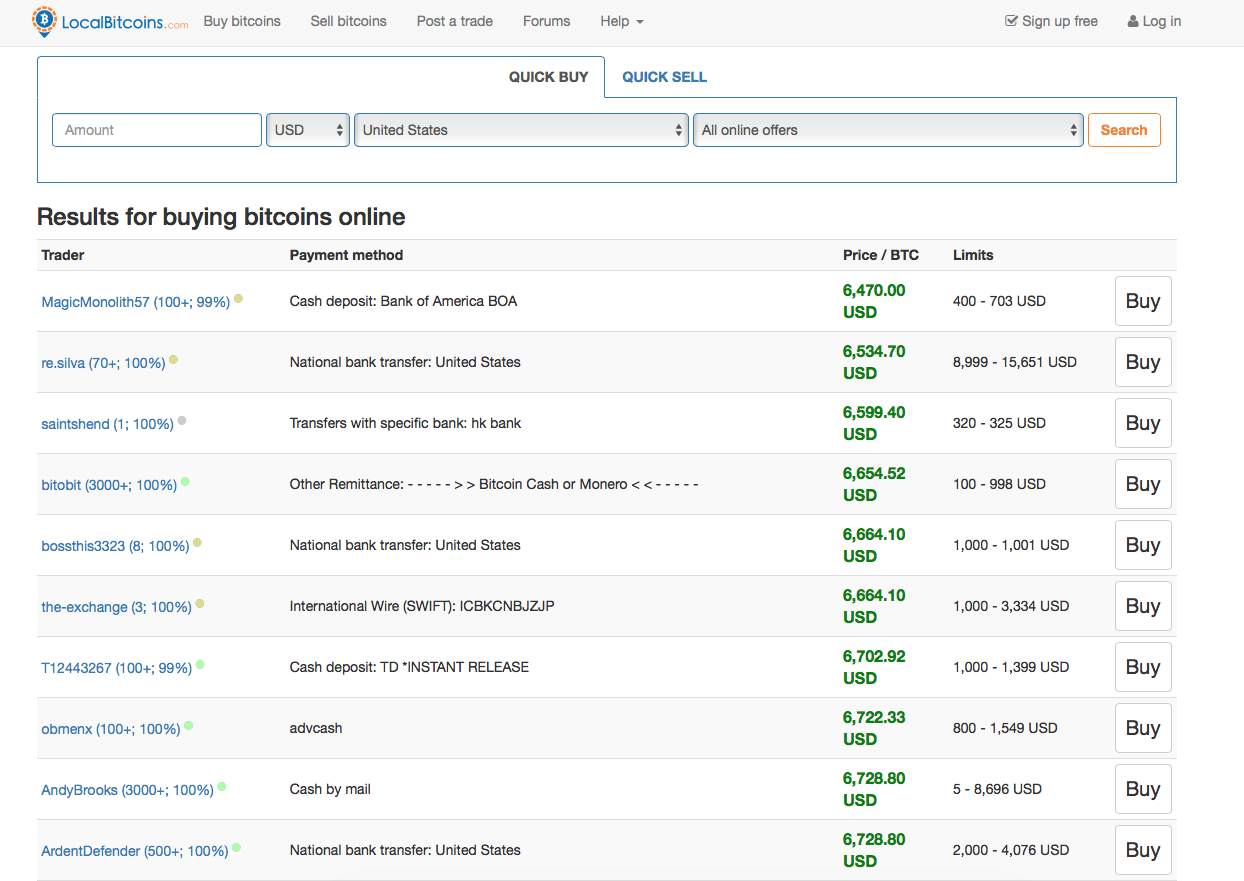Click AndyBrooks's green status dot
The height and width of the screenshot is (881, 1244).
tap(221, 787)
